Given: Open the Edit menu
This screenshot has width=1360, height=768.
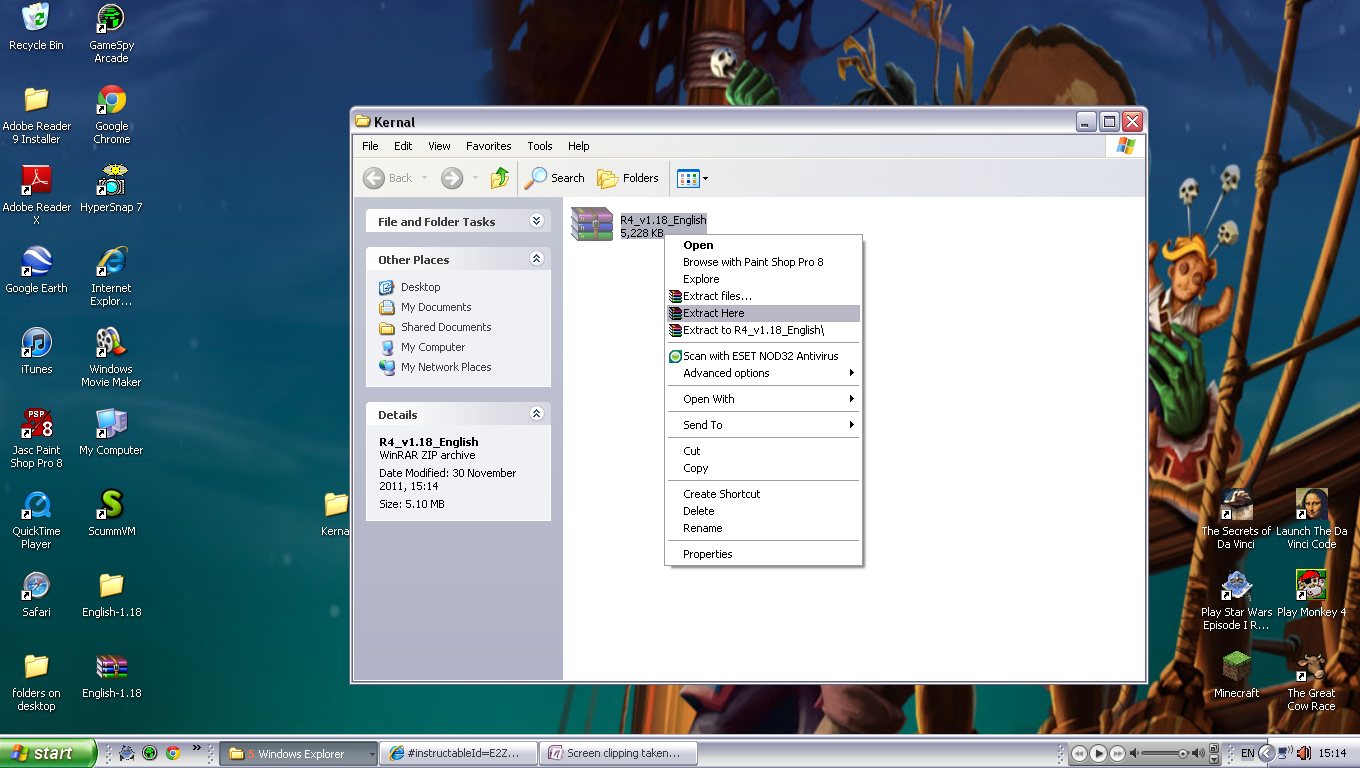Looking at the screenshot, I should (403, 146).
